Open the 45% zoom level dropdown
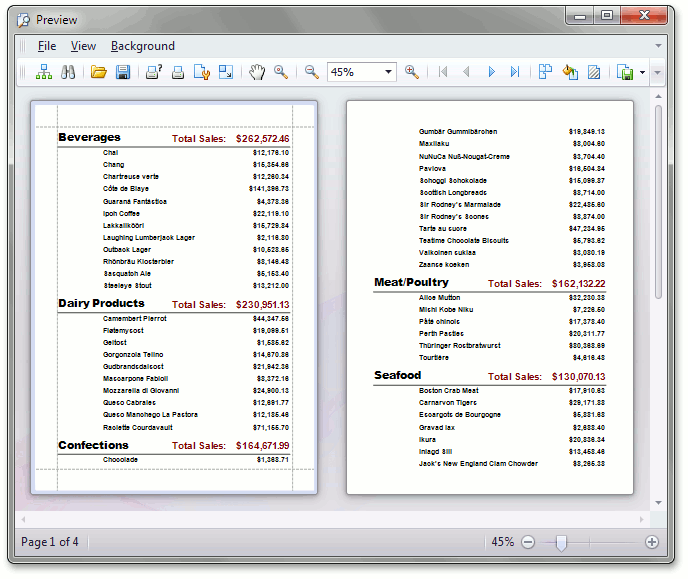 tap(389, 72)
